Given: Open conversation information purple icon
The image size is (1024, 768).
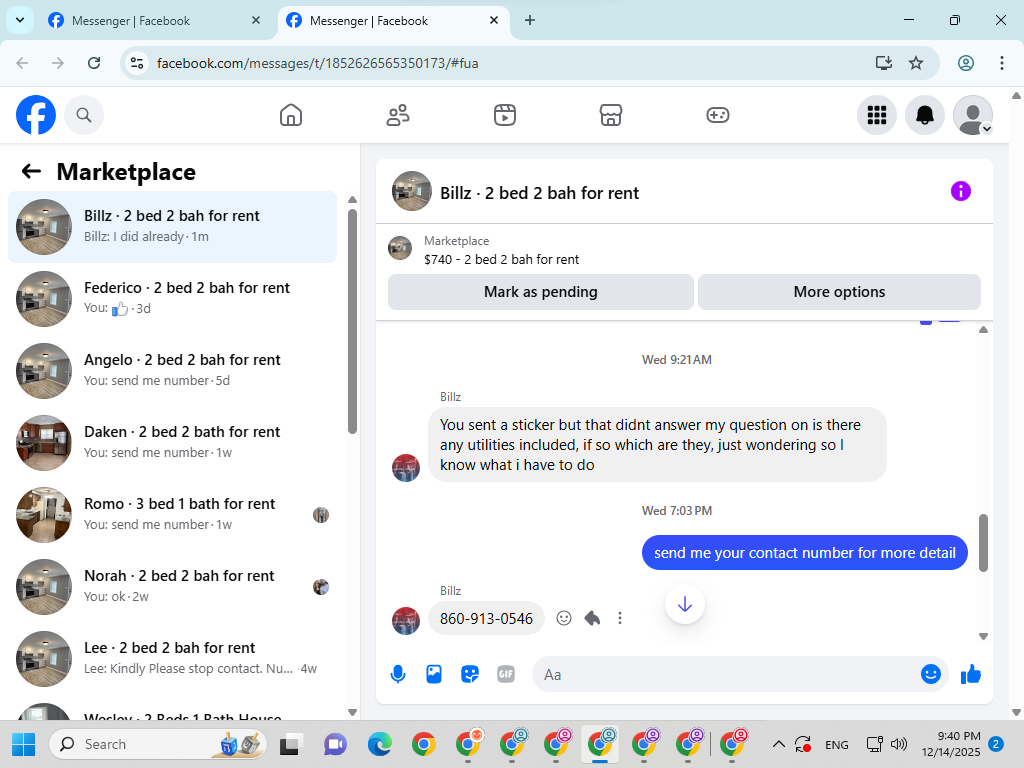Looking at the screenshot, I should point(960,191).
